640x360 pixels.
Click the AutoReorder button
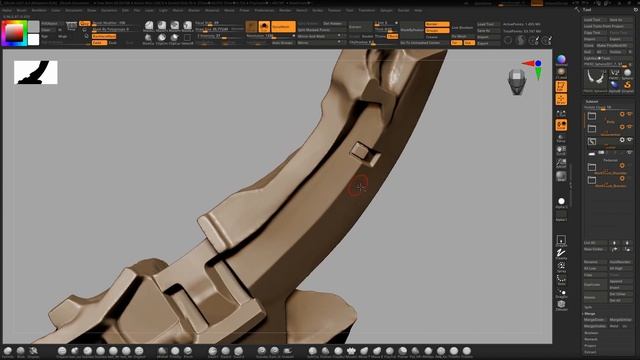pyautogui.click(x=621, y=262)
